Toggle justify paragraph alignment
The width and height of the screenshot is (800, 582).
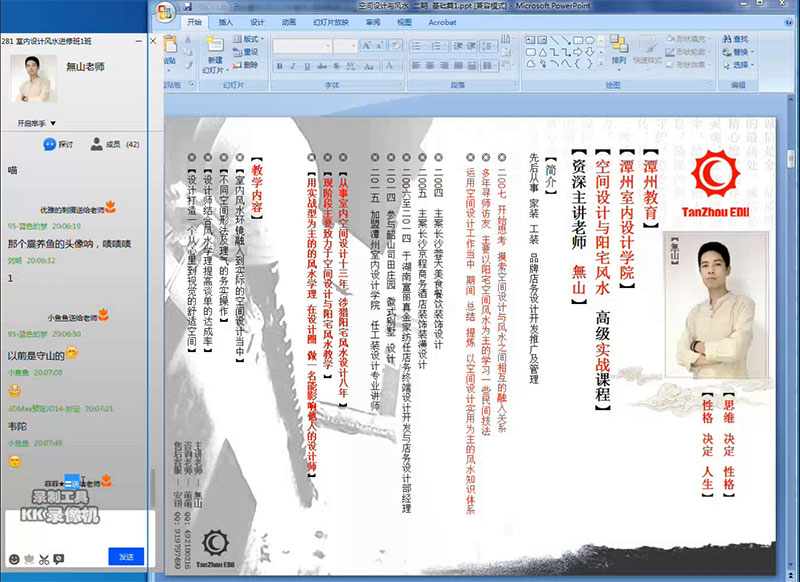point(458,65)
